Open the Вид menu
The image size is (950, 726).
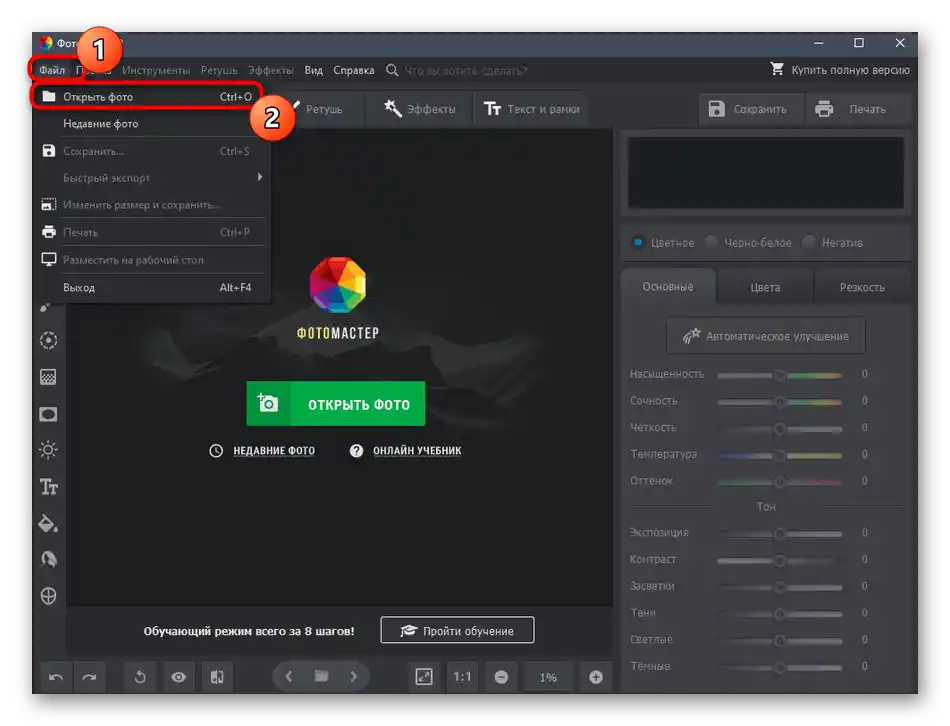313,70
